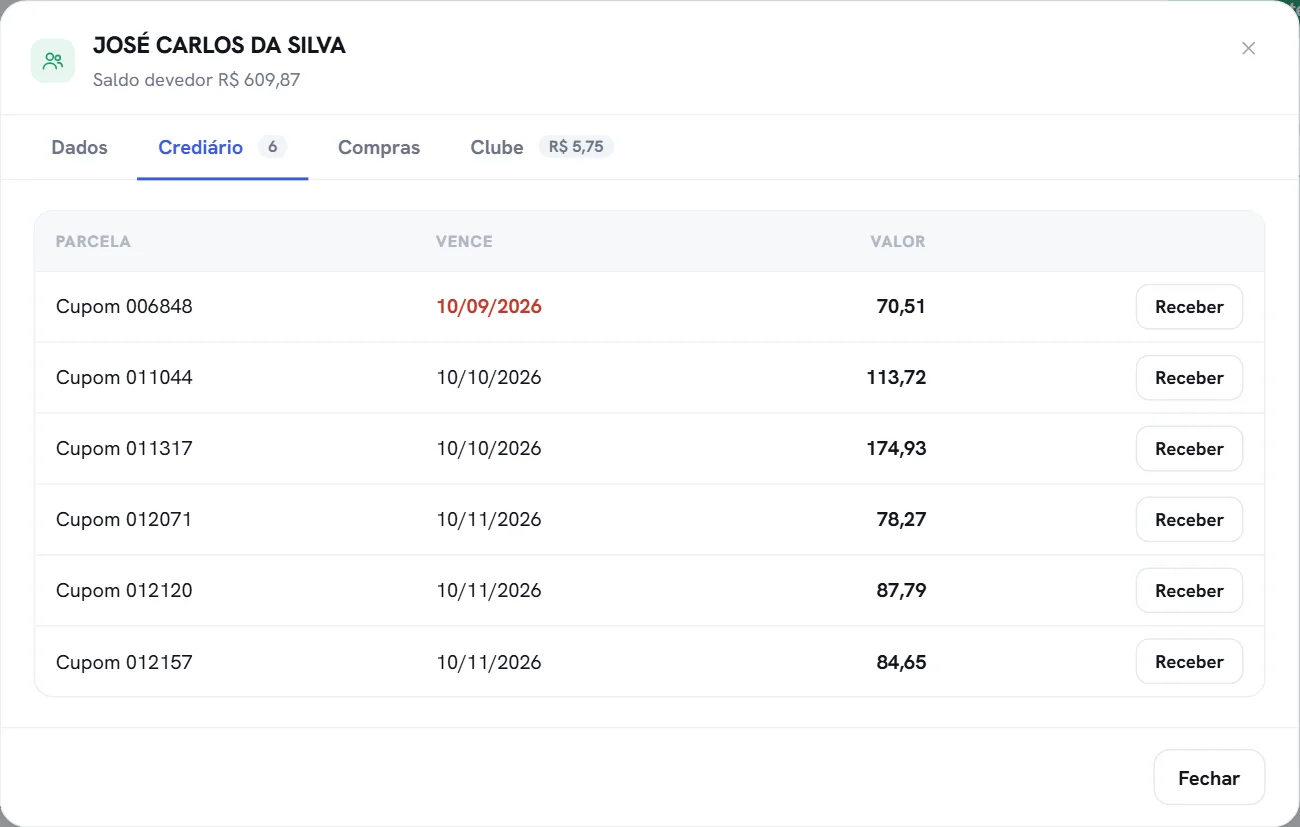Click the customer avatar icon

pos(53,61)
